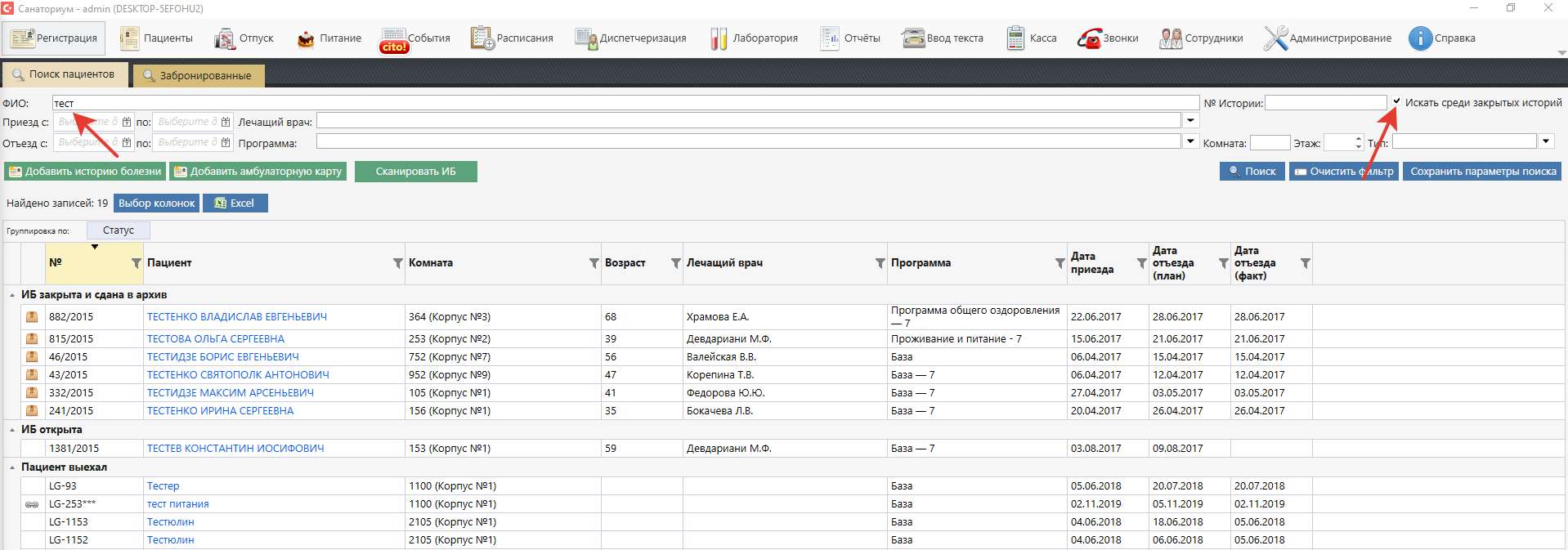Open the Сотрудники staff icon
Image resolution: width=1568 pixels, height=550 pixels.
point(1171,38)
